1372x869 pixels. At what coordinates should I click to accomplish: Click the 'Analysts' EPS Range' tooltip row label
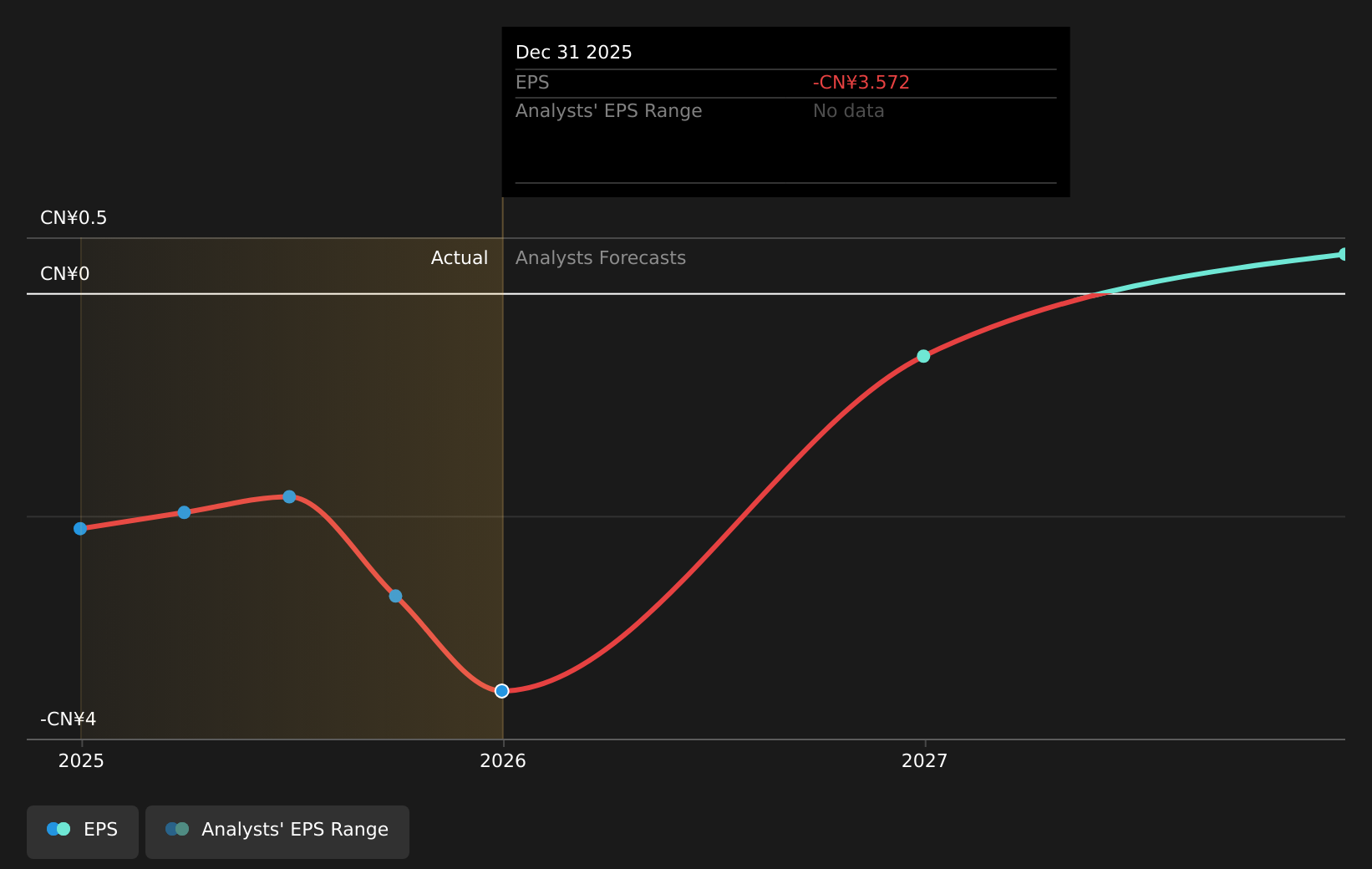[608, 111]
